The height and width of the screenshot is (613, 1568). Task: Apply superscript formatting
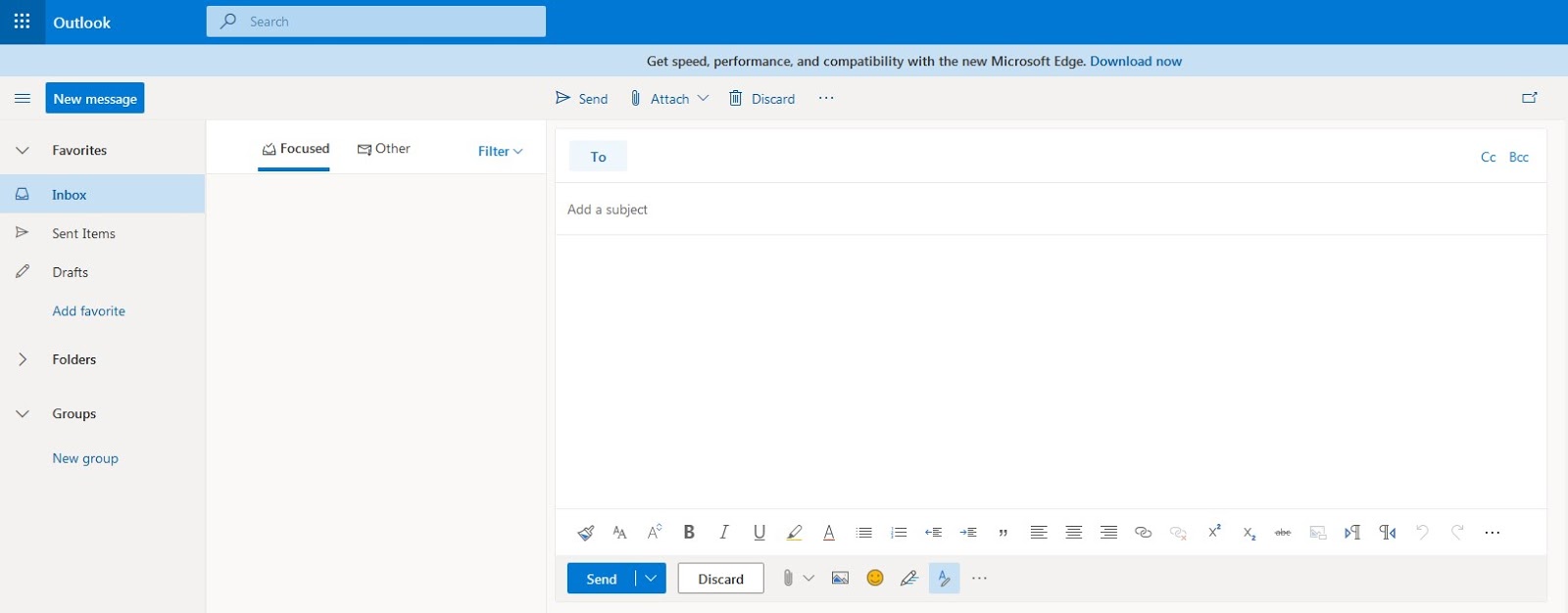[x=1214, y=531]
